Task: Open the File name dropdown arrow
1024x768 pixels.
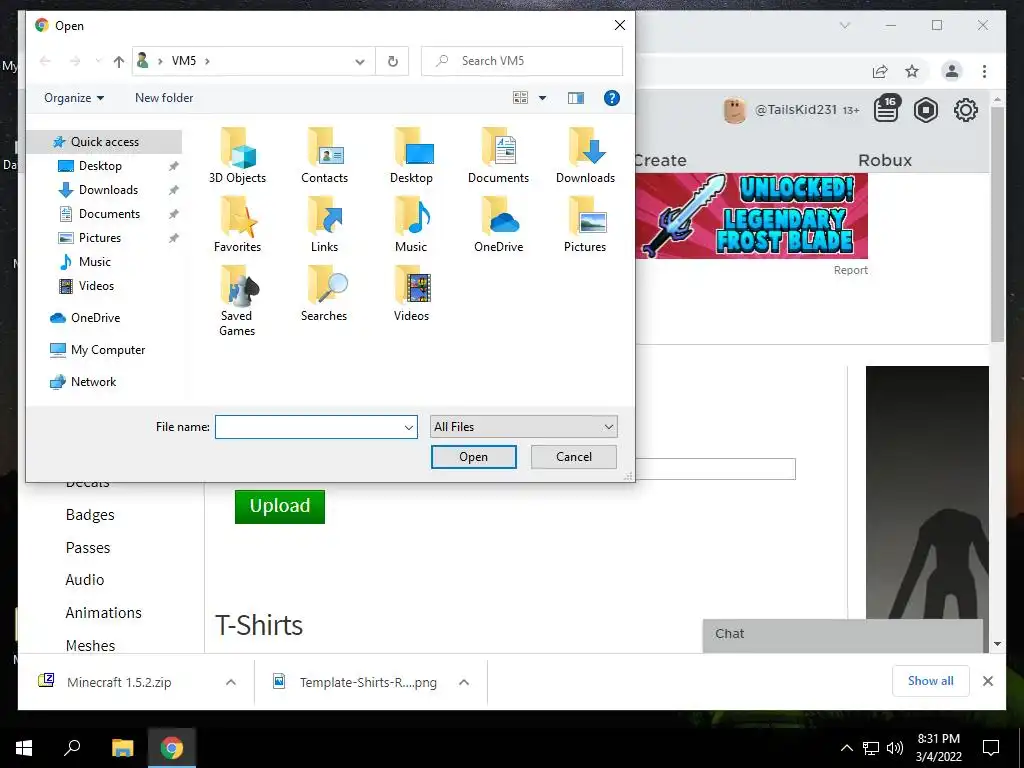Action: [409, 427]
